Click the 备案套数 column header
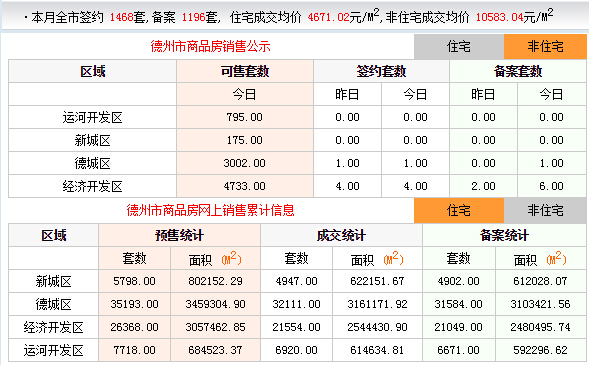The height and width of the screenshot is (365, 589). pos(518,71)
